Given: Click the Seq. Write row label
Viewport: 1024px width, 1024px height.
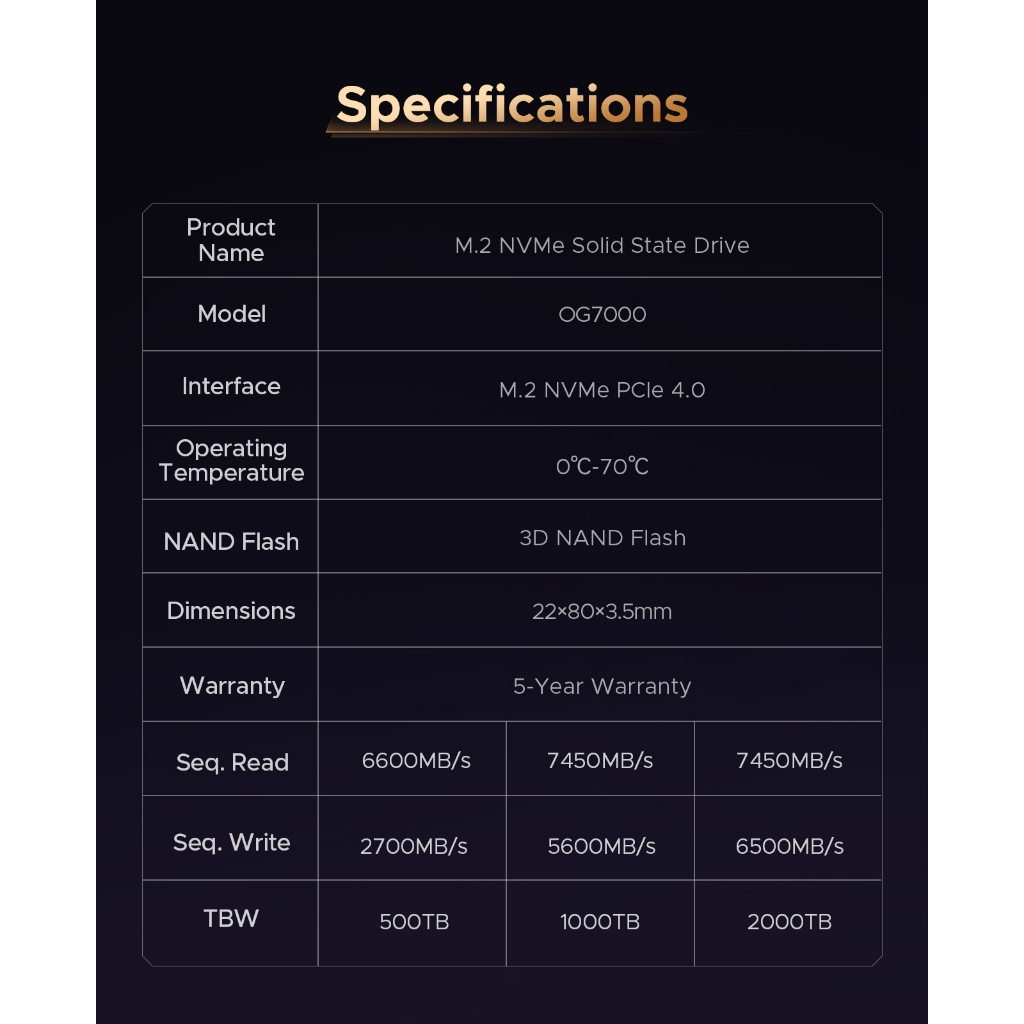Looking at the screenshot, I should pyautogui.click(x=231, y=843).
